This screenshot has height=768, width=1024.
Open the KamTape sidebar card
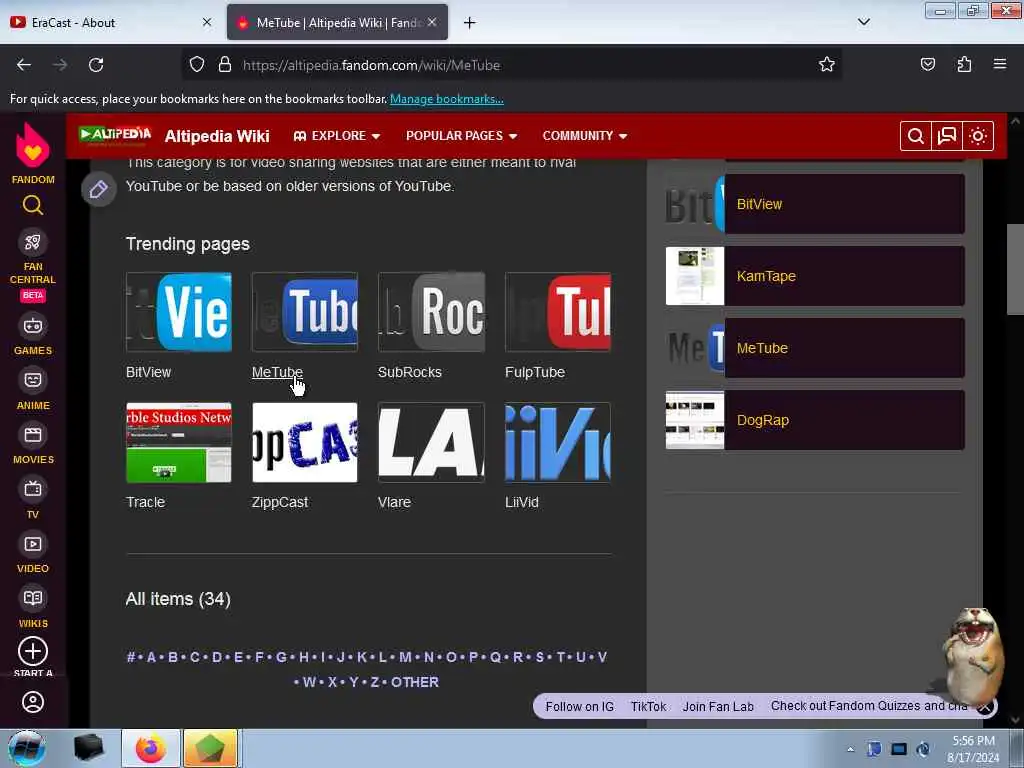[815, 276]
